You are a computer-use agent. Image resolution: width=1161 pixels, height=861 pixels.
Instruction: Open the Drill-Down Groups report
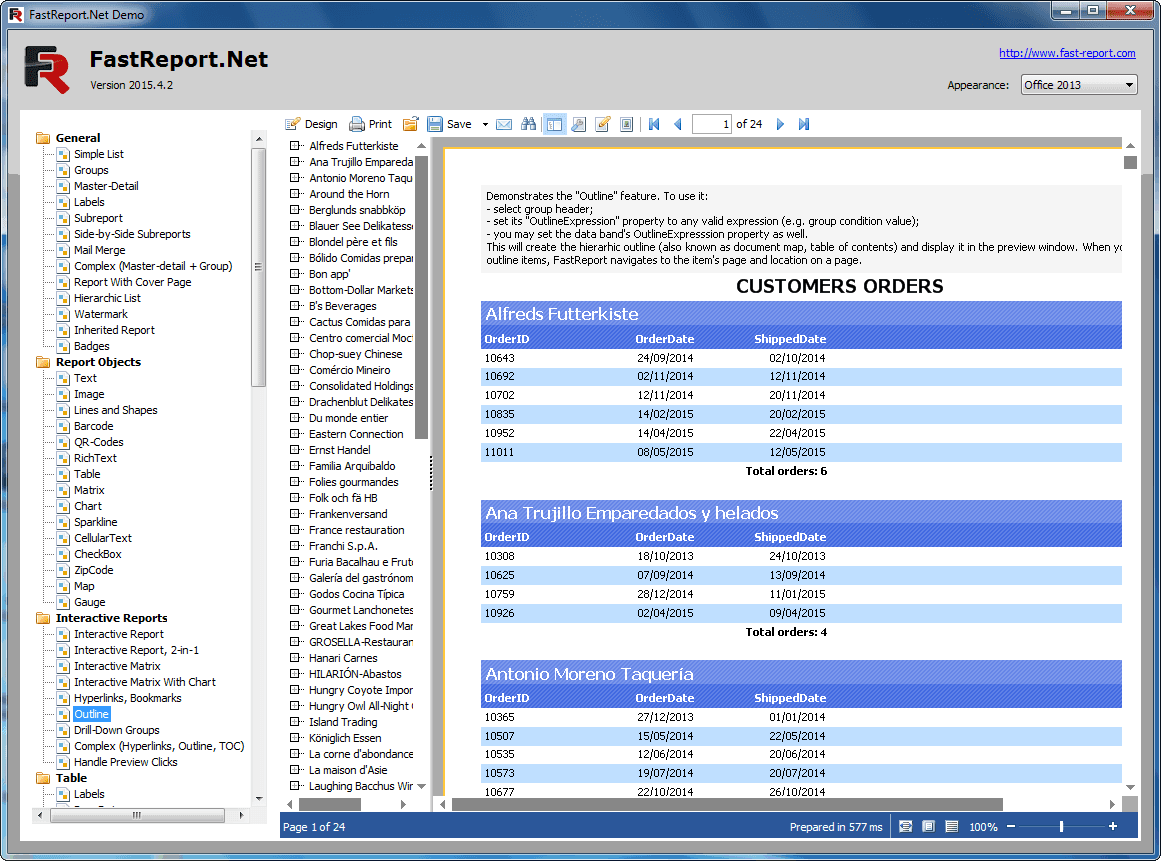[x=116, y=730]
